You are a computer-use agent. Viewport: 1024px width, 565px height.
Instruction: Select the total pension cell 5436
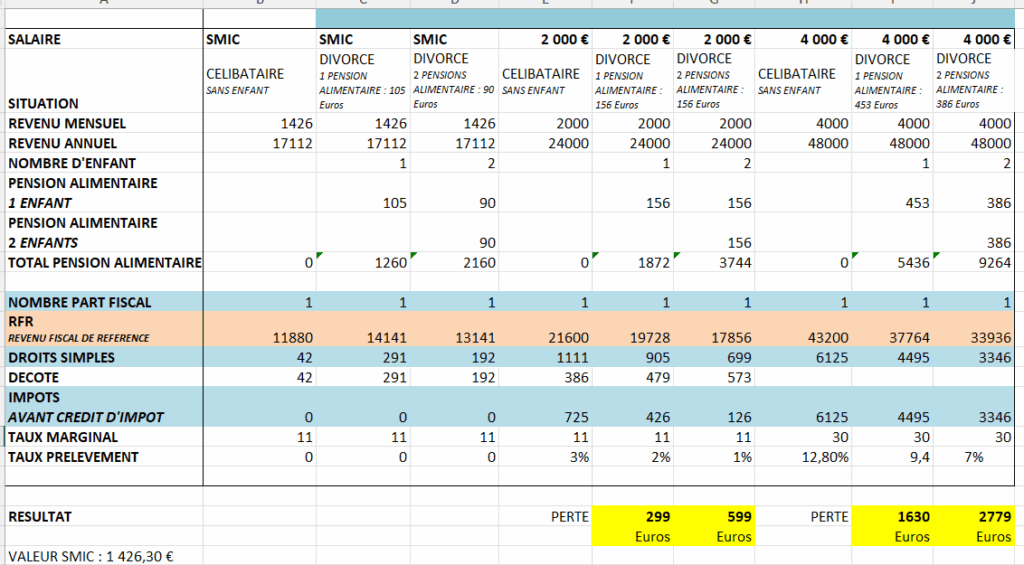point(891,263)
